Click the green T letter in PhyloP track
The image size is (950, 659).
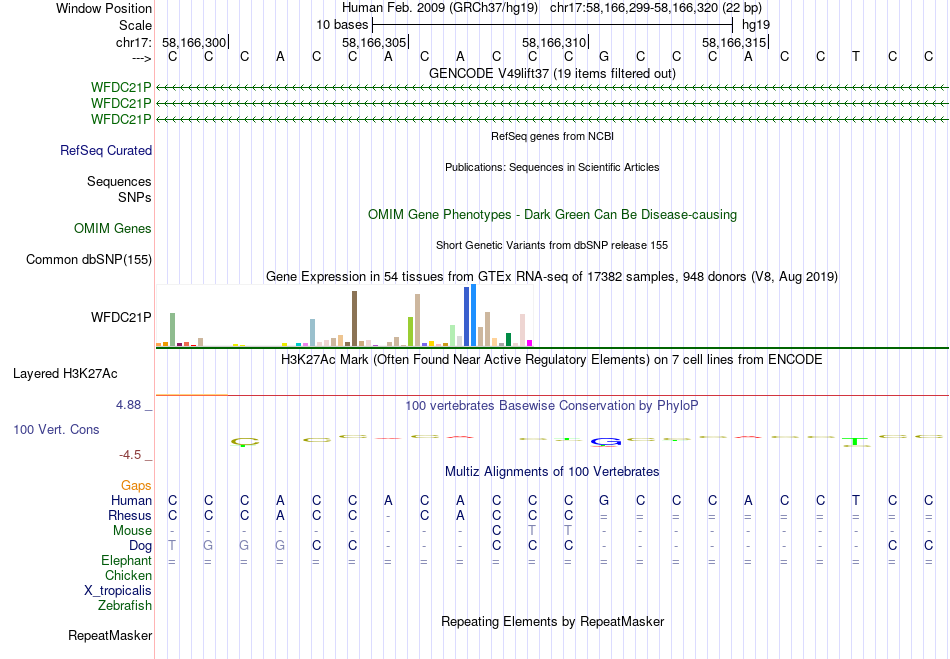point(855,442)
